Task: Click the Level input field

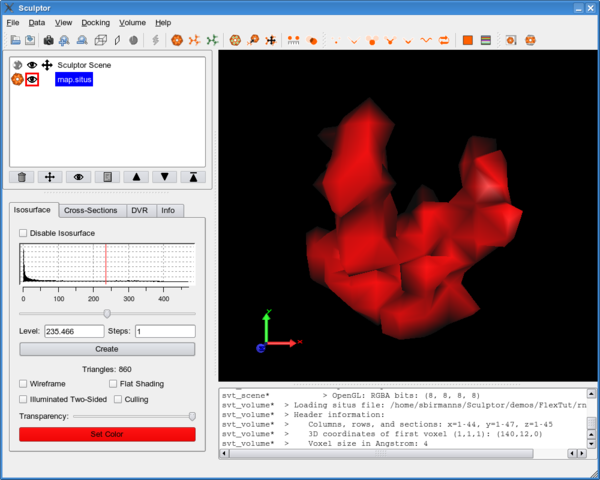Action: 74,331
